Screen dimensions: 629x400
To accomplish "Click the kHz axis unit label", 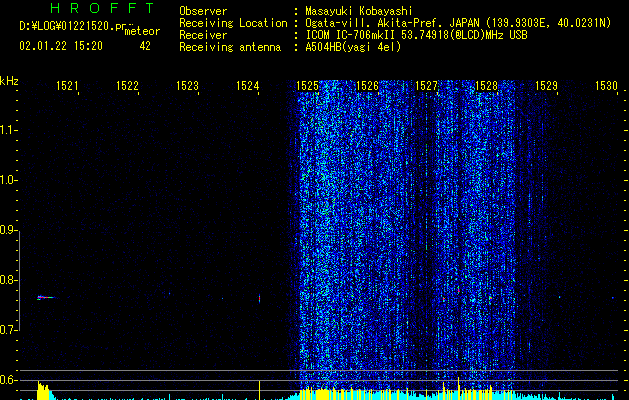I will point(9,81).
